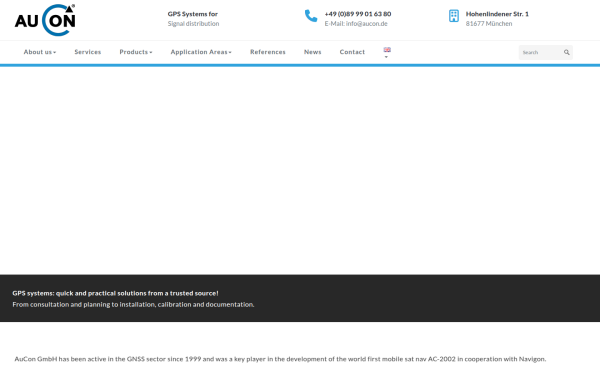This screenshot has width=600, height=375.
Task: Click the info@aucon.de email link
Action: (x=367, y=24)
